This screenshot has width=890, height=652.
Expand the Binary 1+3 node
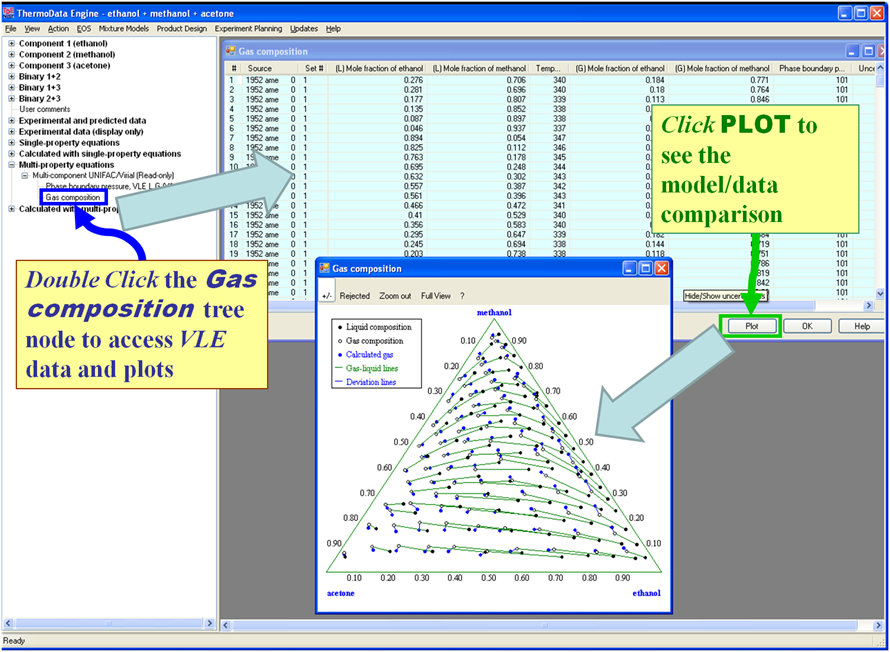pyautogui.click(x=11, y=87)
